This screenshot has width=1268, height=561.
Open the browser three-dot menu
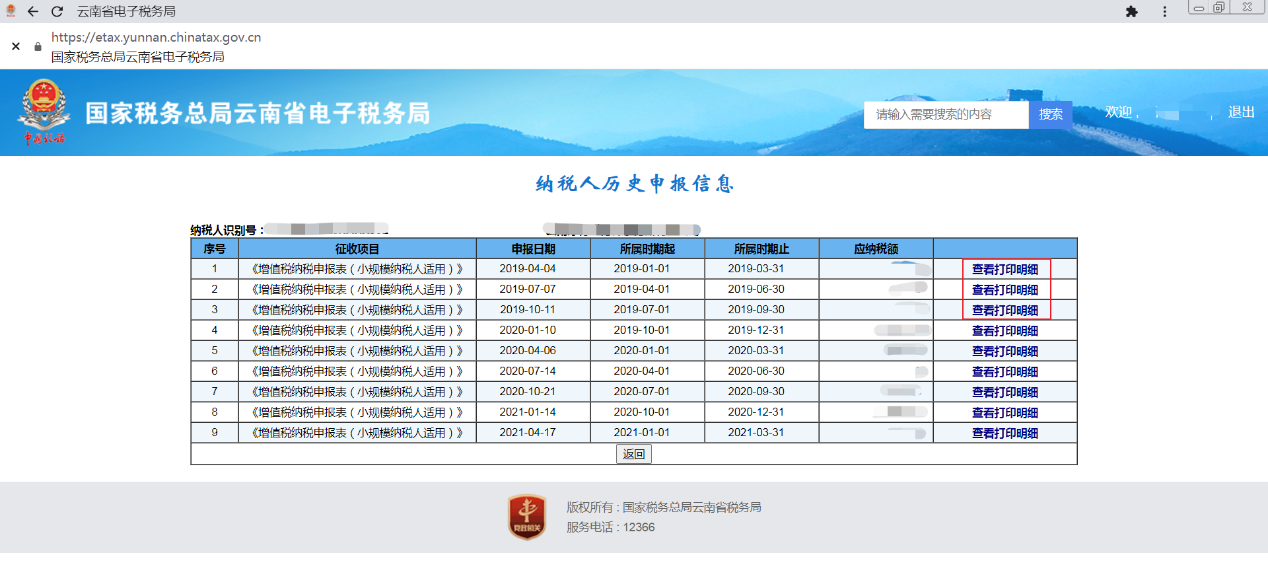[1165, 11]
